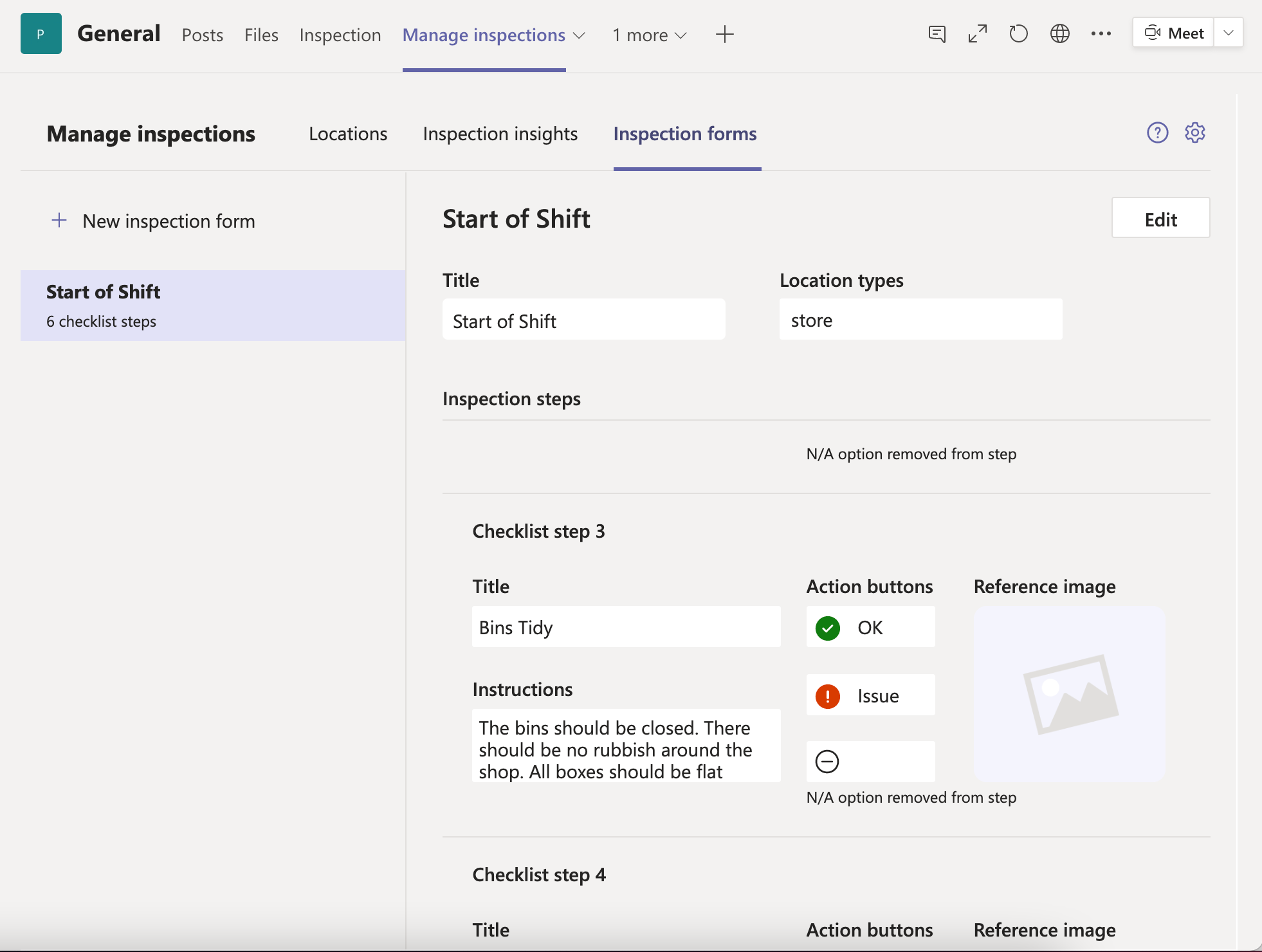
Task: Click the Bins Tidy title field
Action: (626, 627)
